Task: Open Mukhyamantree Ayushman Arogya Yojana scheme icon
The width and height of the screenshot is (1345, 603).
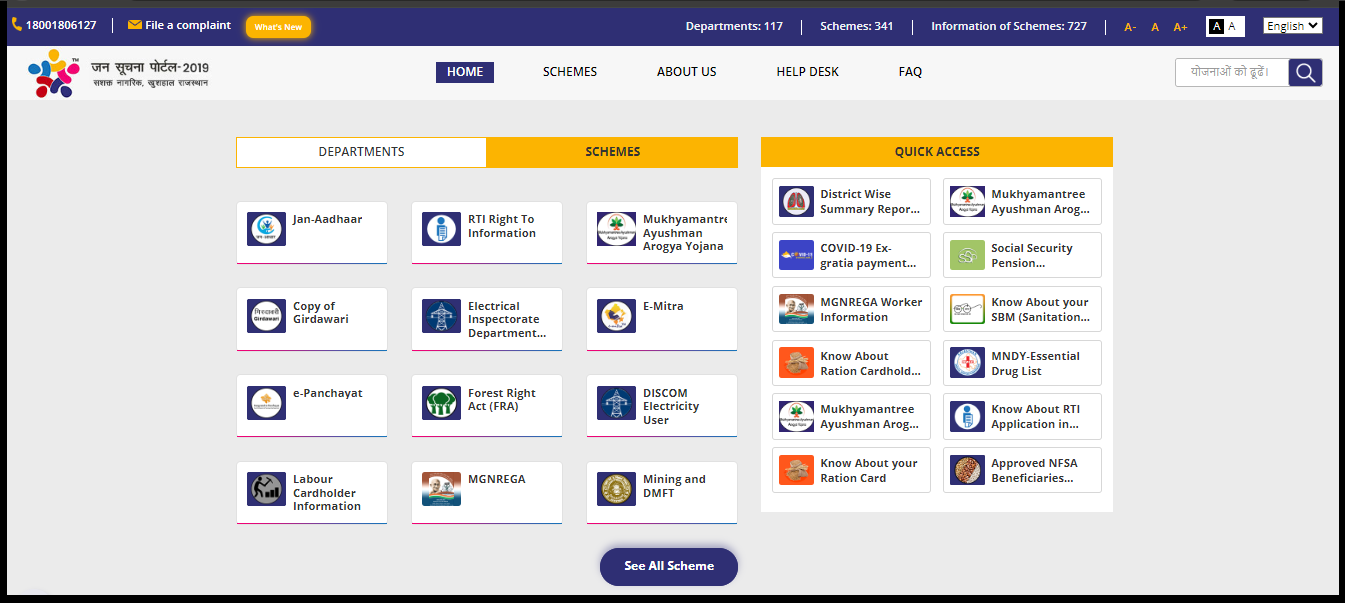Action: [x=616, y=229]
